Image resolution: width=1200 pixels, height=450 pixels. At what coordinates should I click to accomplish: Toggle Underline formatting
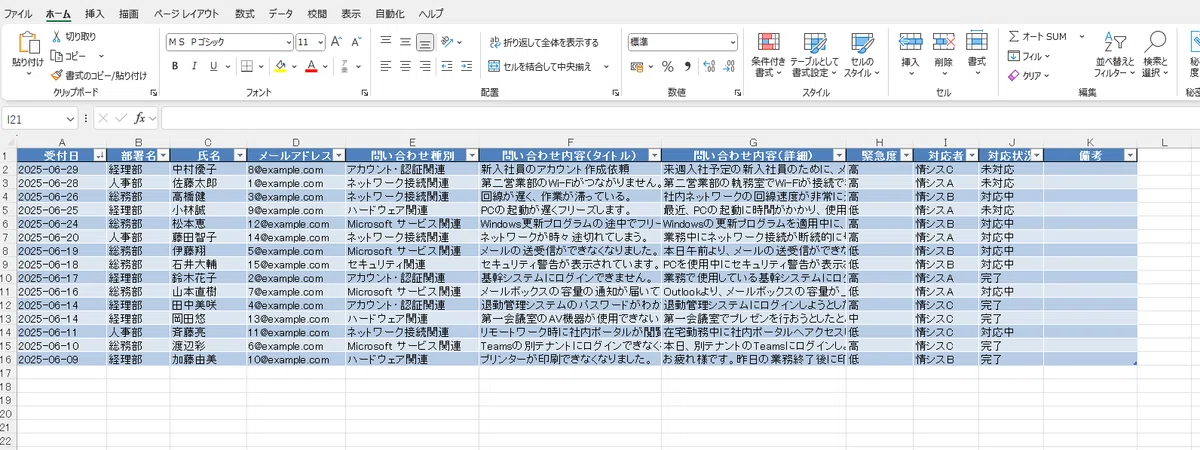213,66
